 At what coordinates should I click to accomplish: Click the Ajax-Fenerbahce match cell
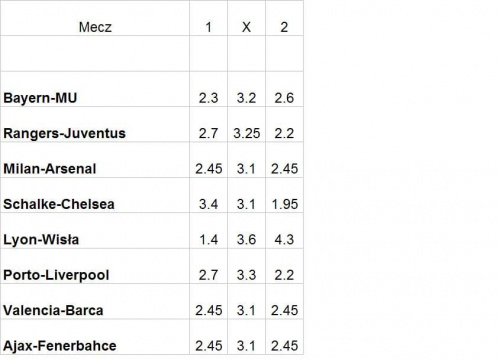95,337
